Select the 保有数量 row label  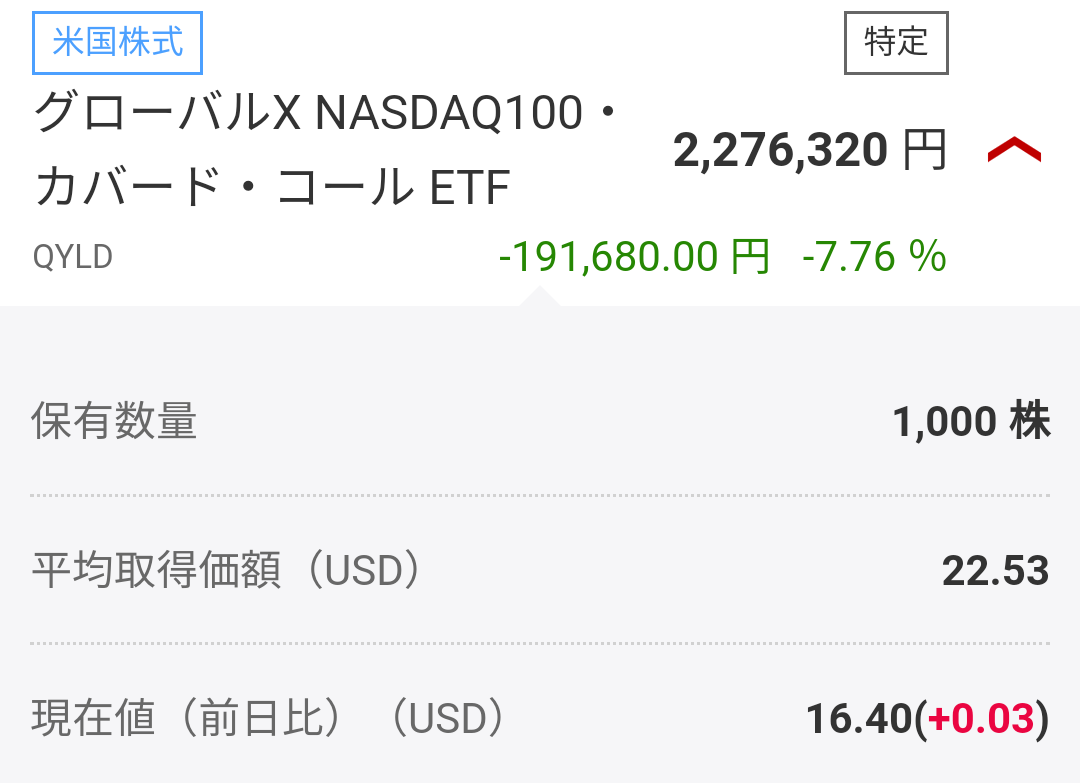[x=114, y=422]
